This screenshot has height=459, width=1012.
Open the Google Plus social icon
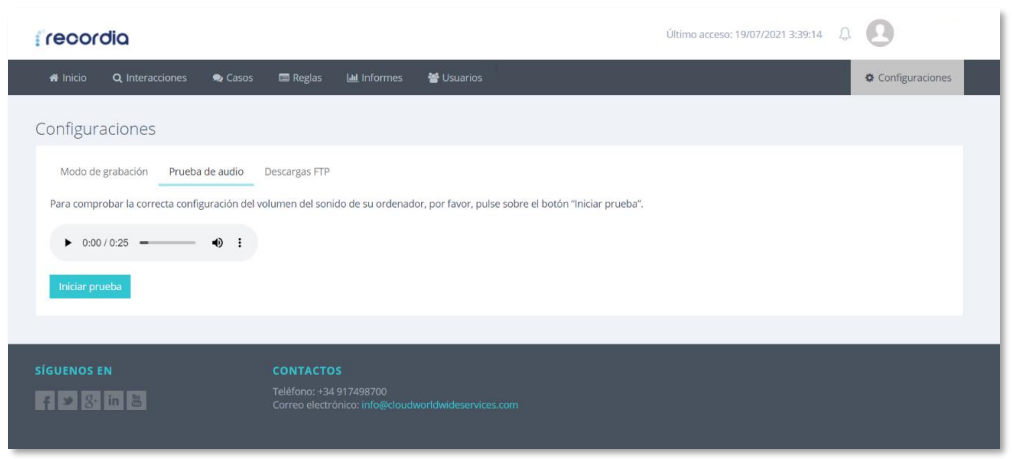[x=91, y=401]
